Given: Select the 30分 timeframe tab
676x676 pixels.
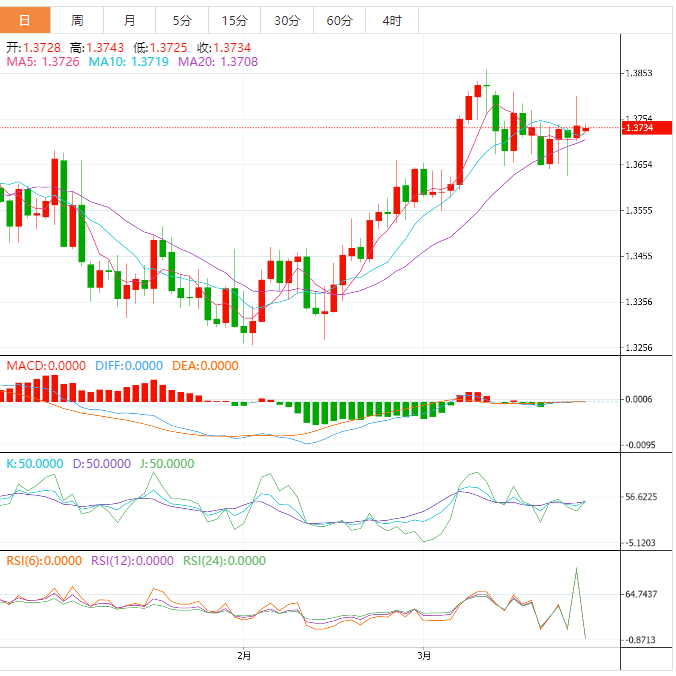Looking at the screenshot, I should [x=287, y=20].
